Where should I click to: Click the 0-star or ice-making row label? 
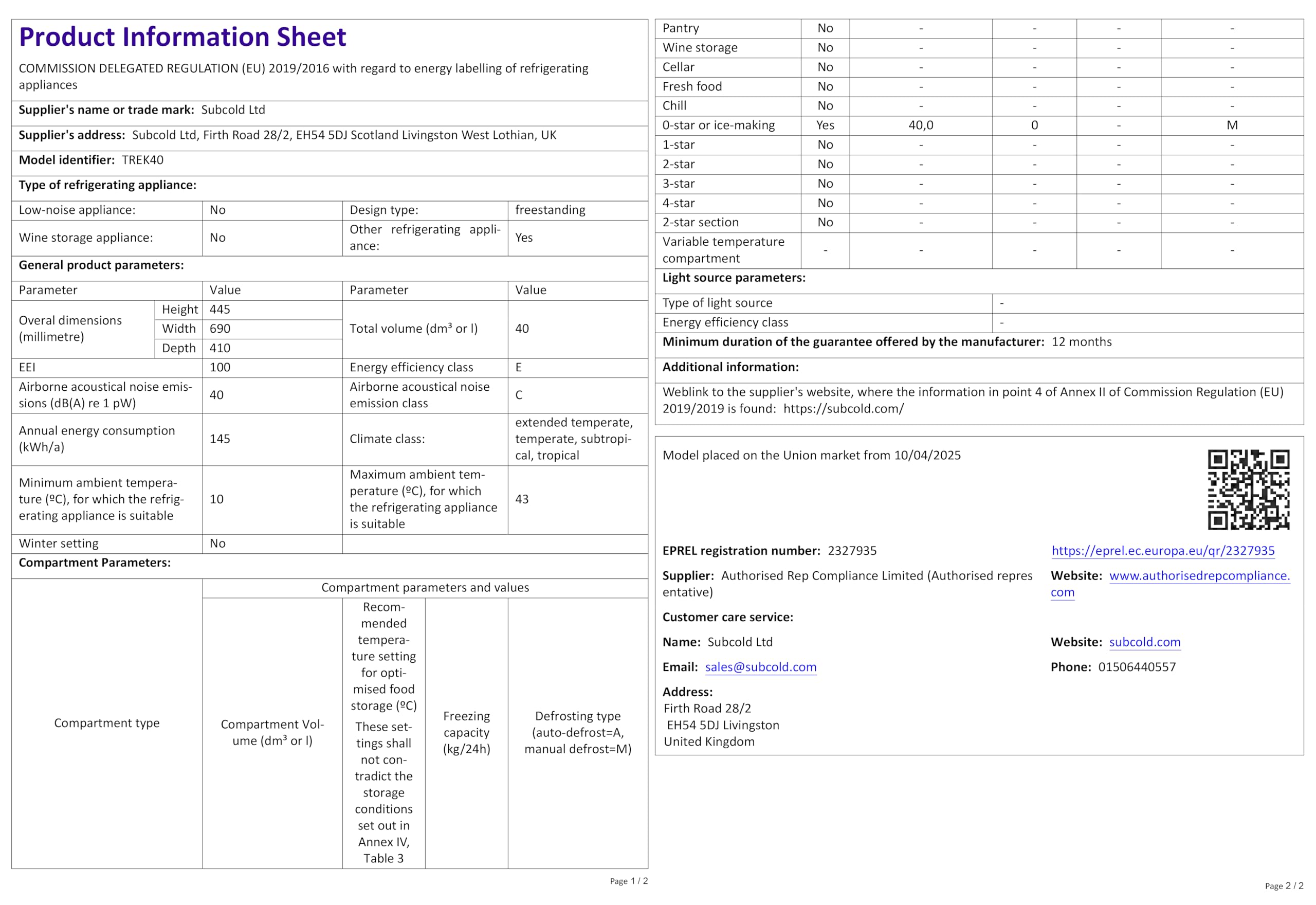(718, 125)
